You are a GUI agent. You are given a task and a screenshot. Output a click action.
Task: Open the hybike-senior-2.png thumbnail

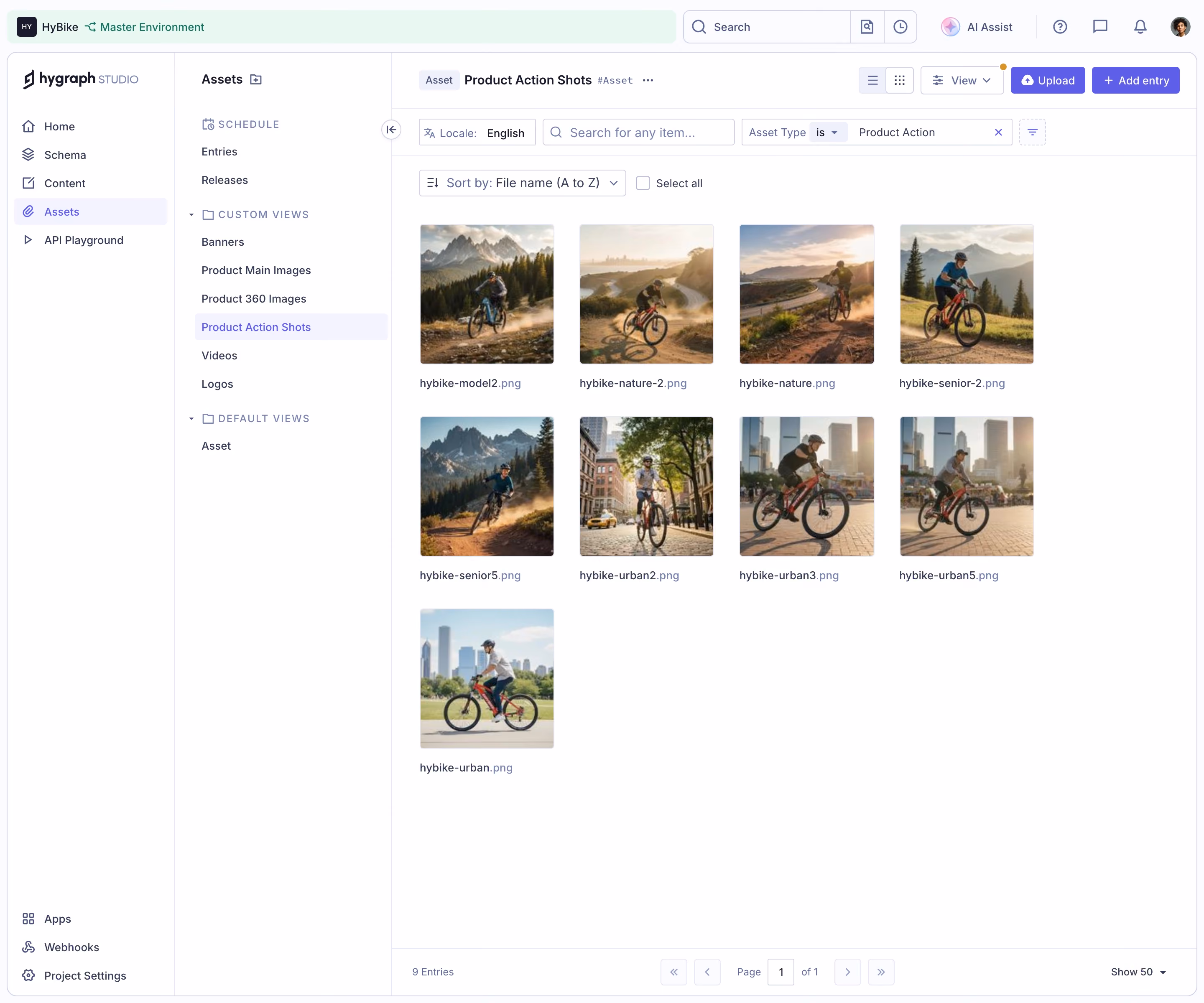click(x=966, y=294)
